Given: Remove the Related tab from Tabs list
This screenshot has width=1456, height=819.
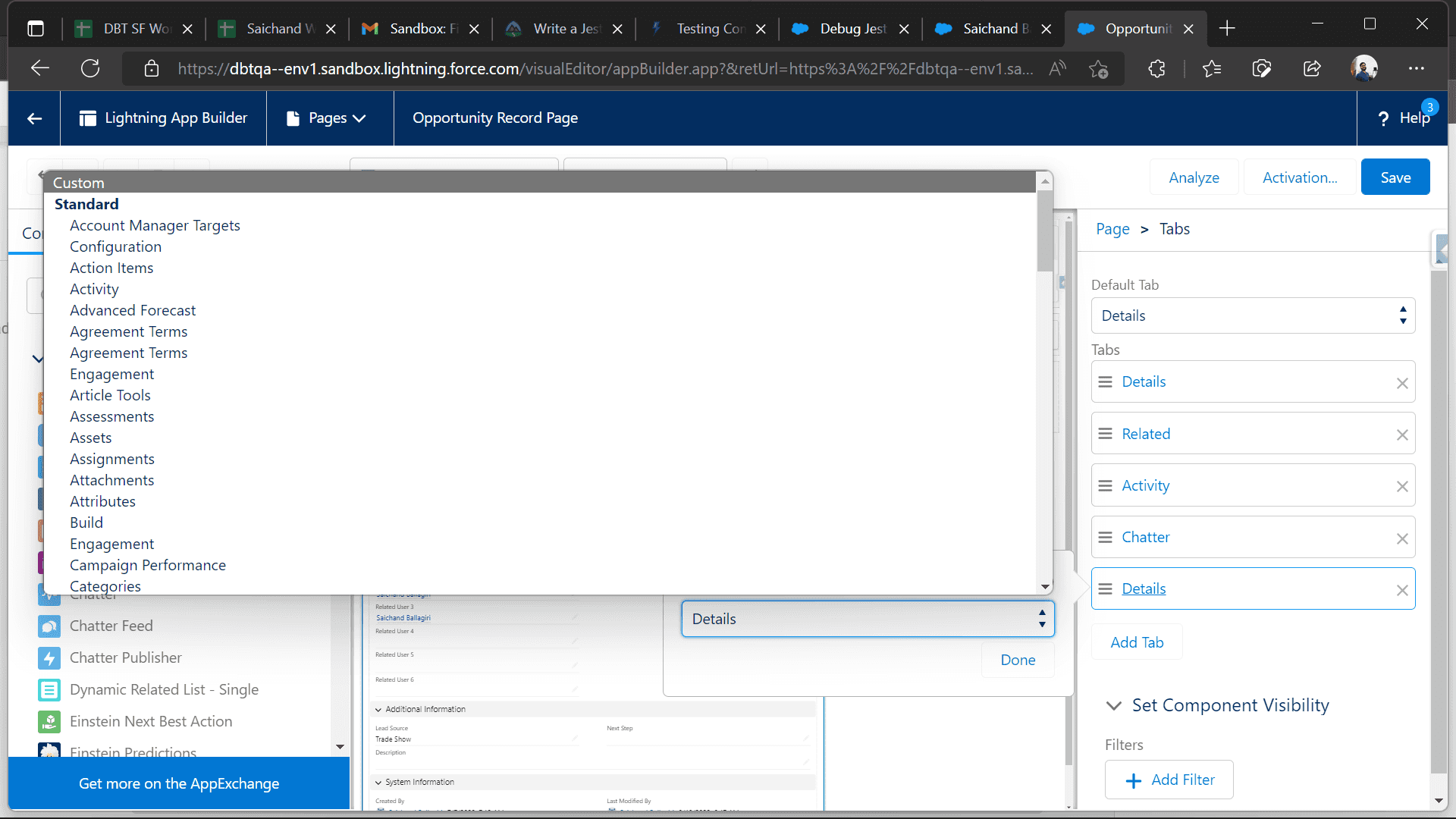Looking at the screenshot, I should pos(1402,435).
